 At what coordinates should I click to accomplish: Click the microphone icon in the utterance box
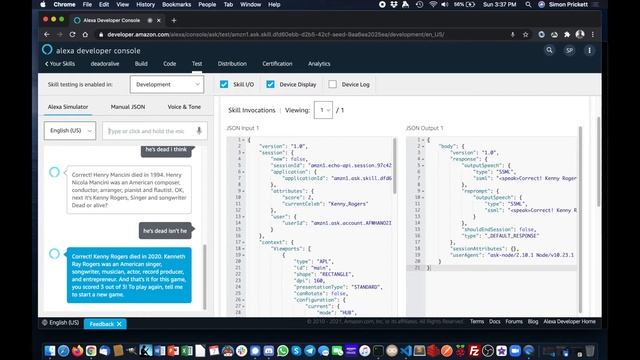[199, 131]
